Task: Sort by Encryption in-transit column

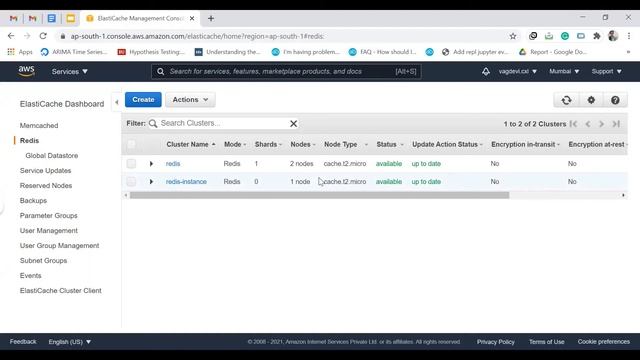Action: [x=526, y=144]
